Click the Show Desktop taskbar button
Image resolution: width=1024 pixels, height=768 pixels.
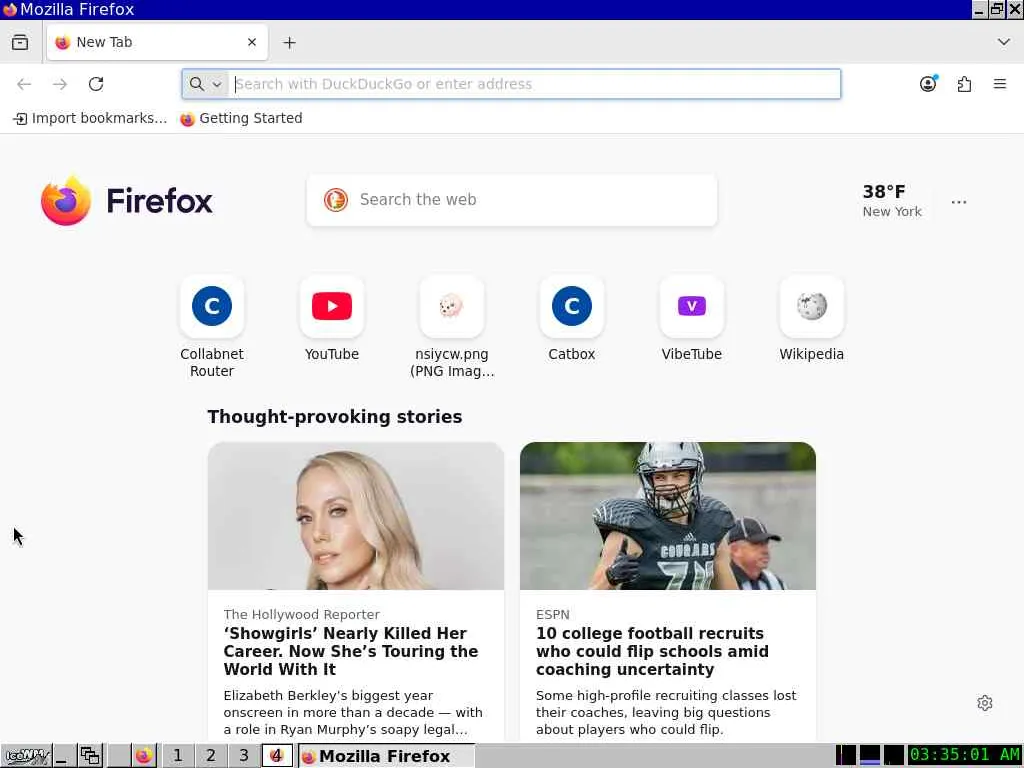(64, 756)
